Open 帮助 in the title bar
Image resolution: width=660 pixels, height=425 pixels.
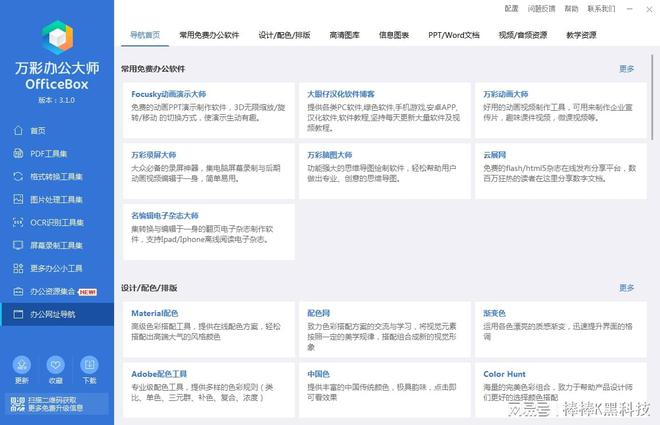click(571, 8)
